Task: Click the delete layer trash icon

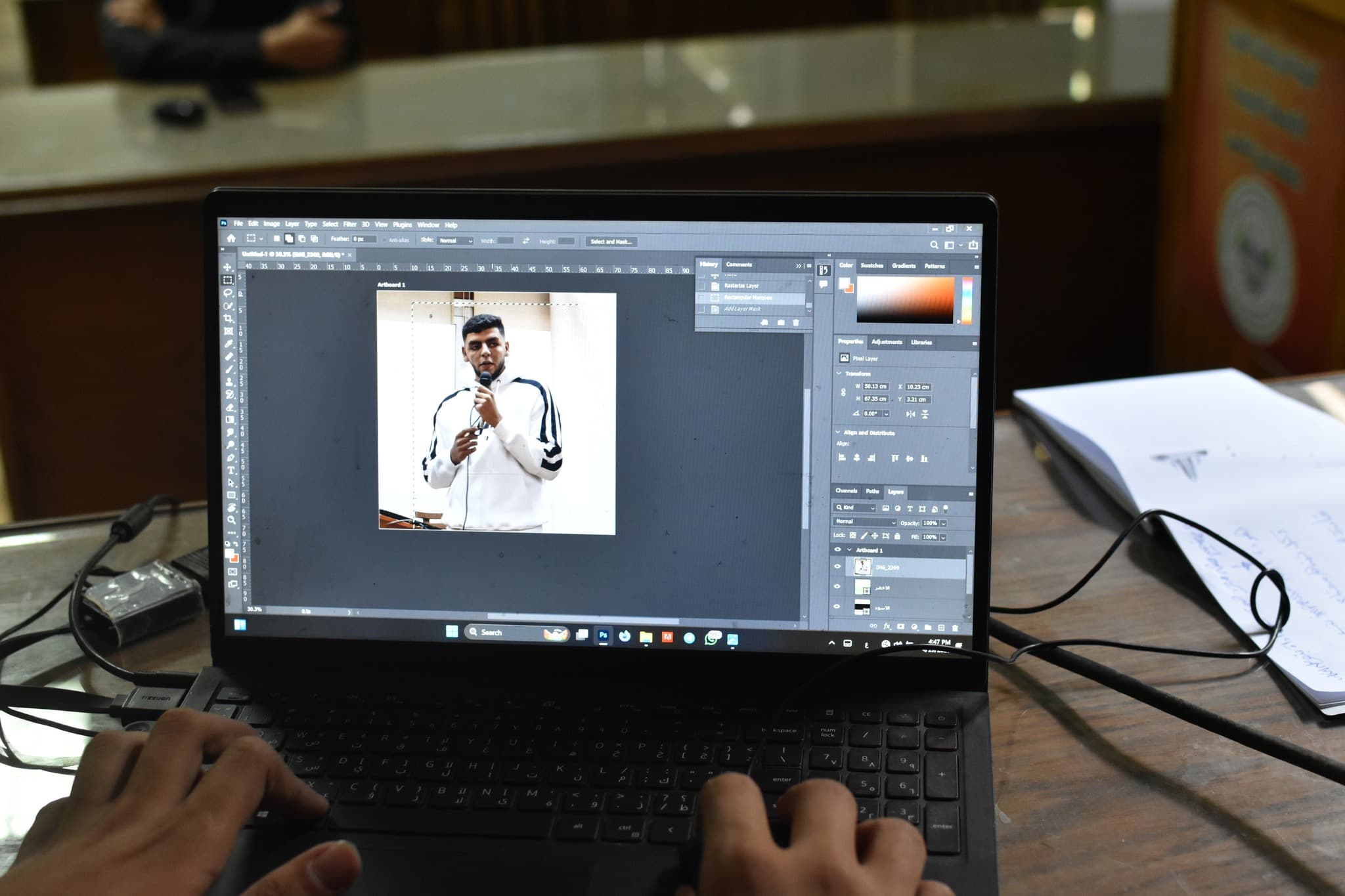Action: 955,628
